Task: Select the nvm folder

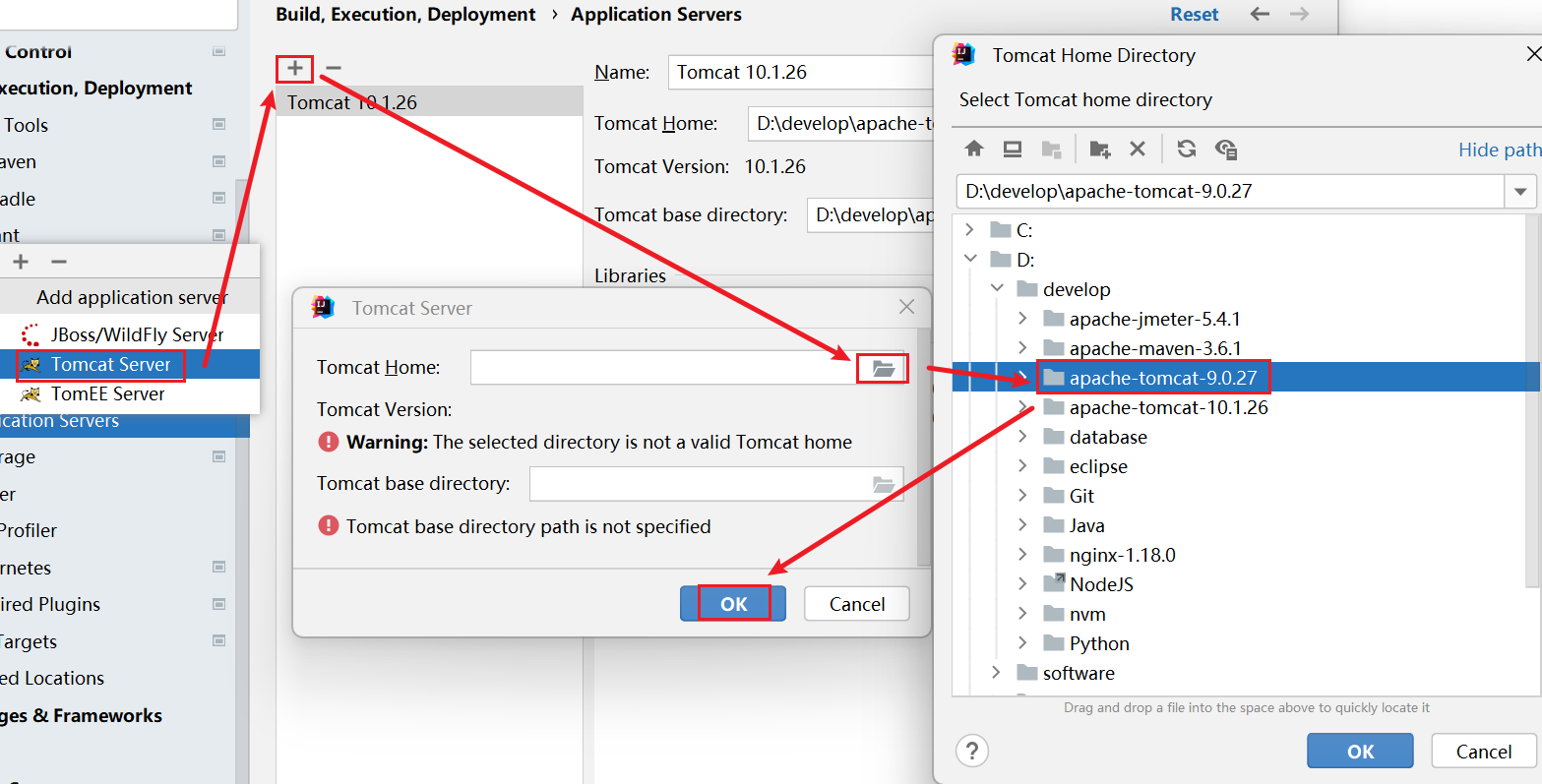Action: (1087, 614)
